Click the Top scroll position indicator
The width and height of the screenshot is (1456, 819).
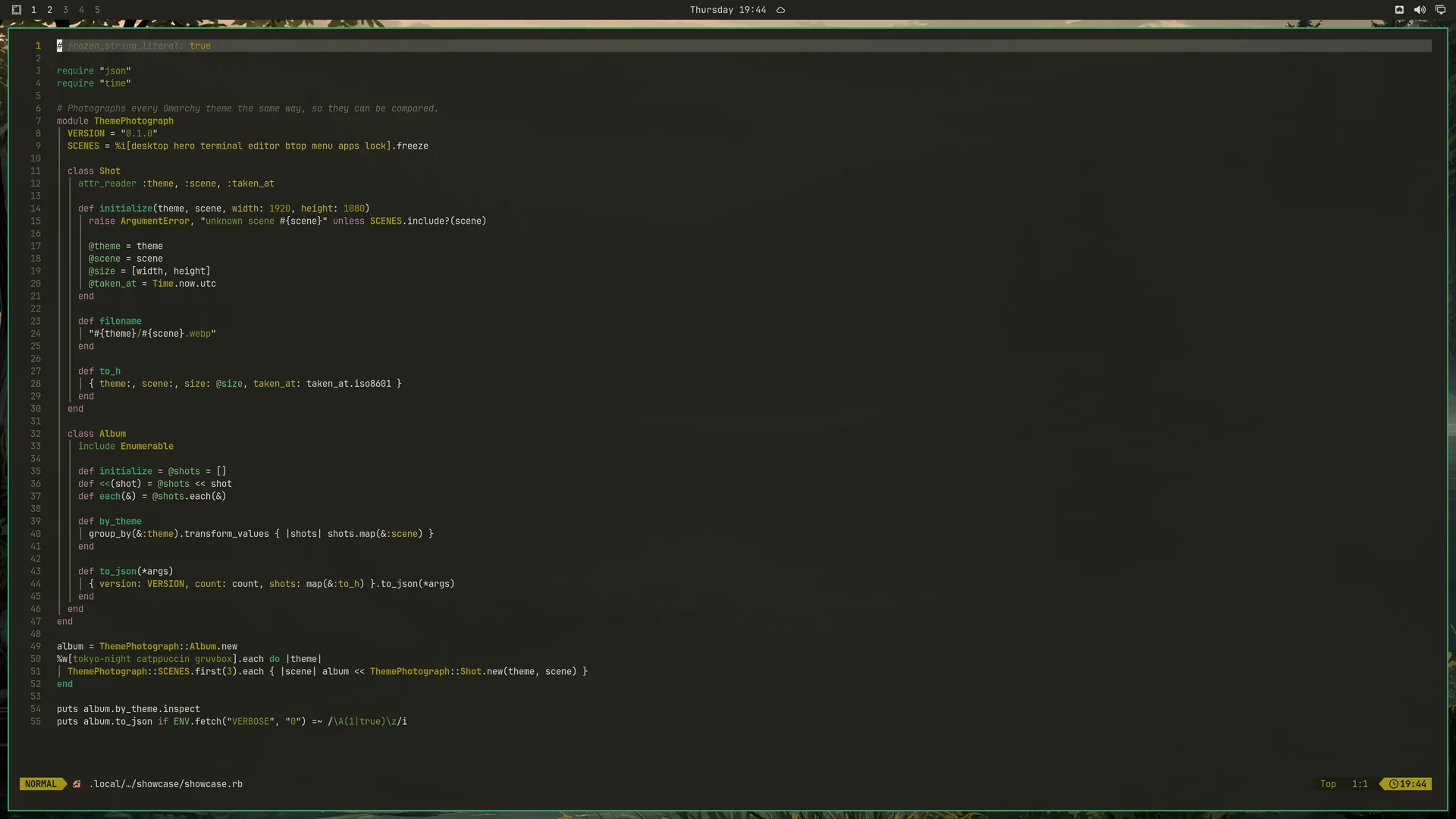[1328, 784]
